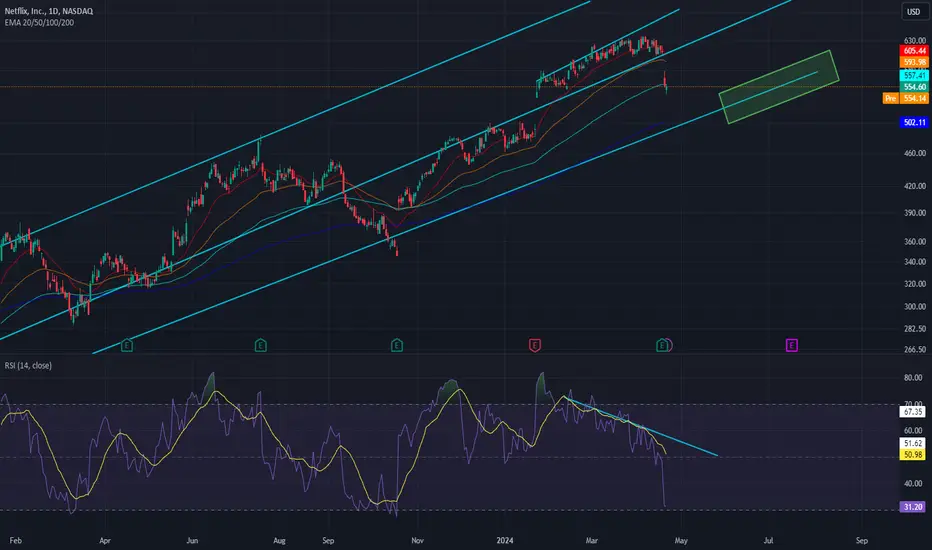This screenshot has height=550, width=932.
Task: Click the 51.62 RSI value label
Action: click(x=913, y=444)
